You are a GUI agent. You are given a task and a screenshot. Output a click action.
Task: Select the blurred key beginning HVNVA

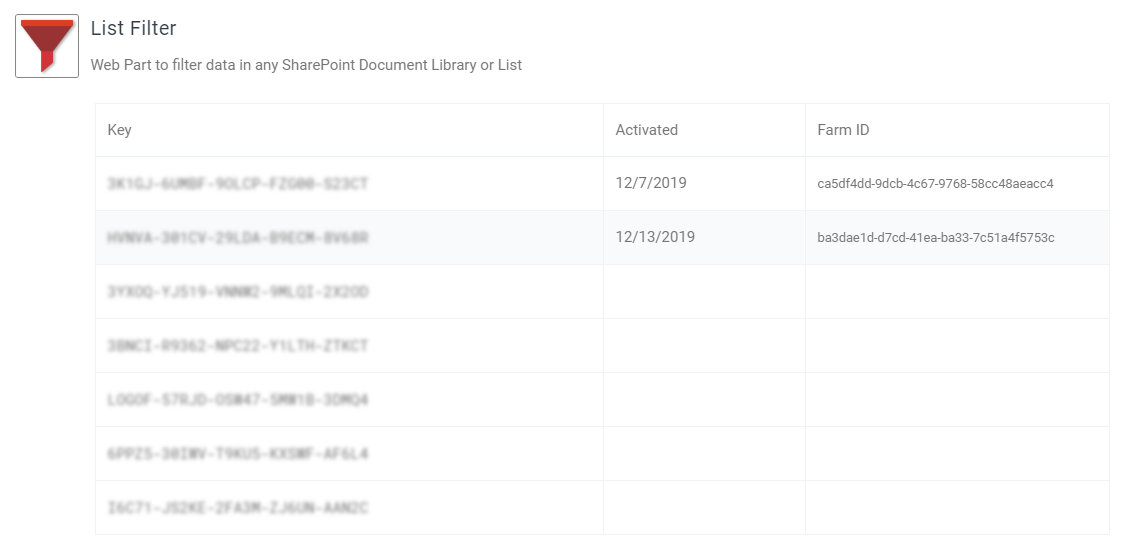[x=238, y=238]
